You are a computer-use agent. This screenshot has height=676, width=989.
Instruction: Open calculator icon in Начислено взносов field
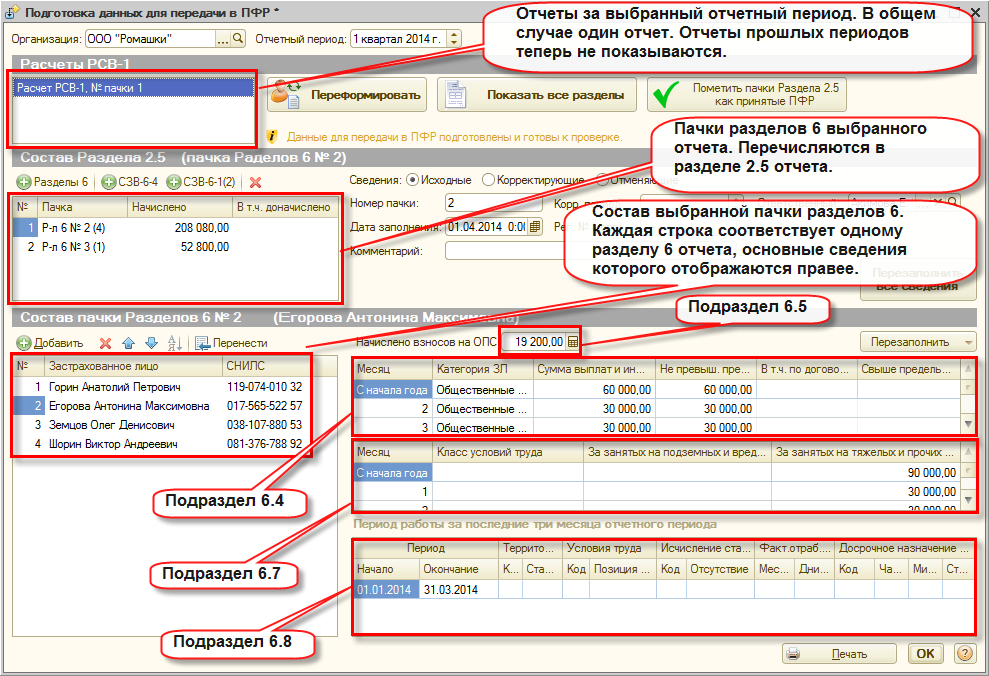573,342
